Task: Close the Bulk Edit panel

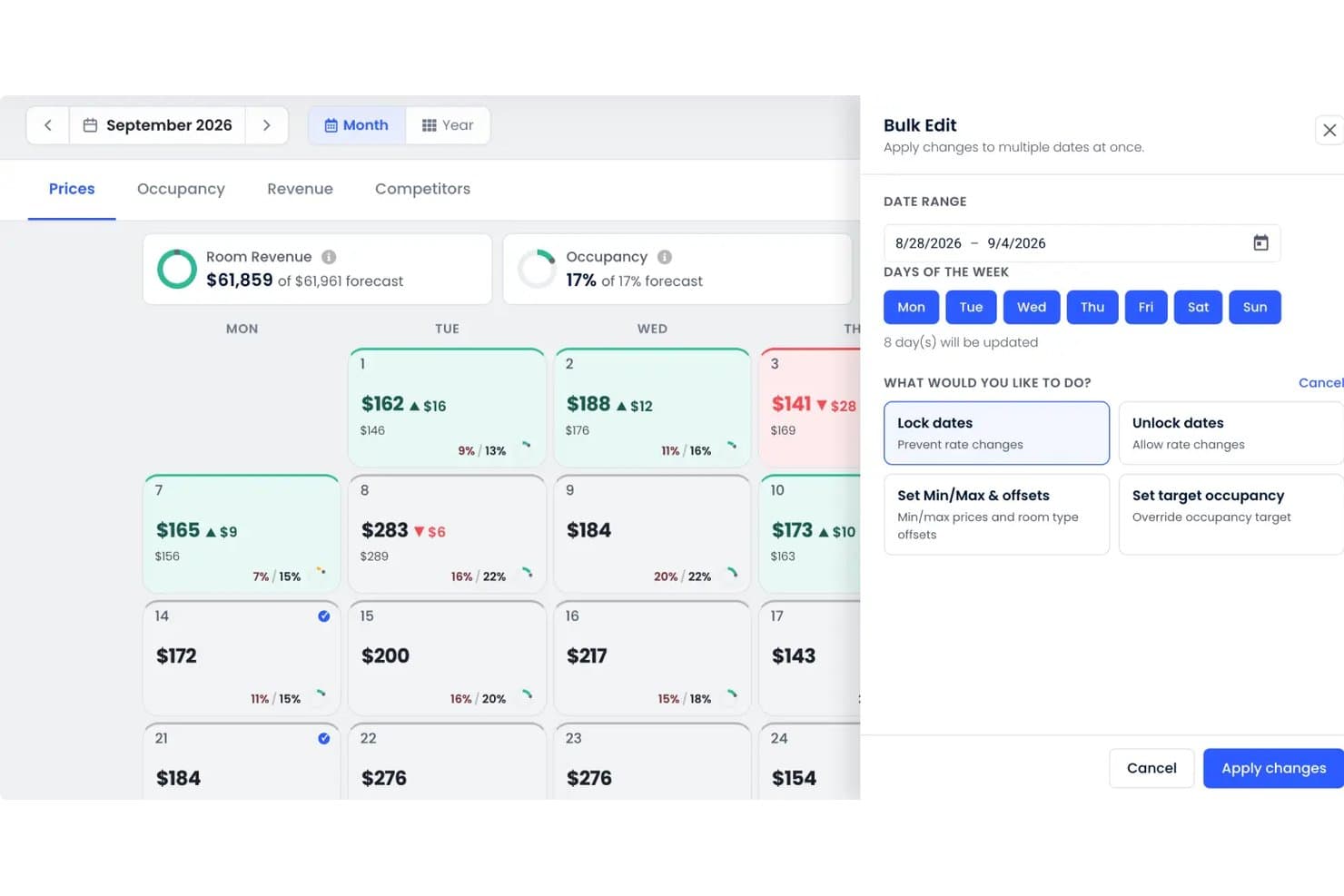Action: point(1329,131)
